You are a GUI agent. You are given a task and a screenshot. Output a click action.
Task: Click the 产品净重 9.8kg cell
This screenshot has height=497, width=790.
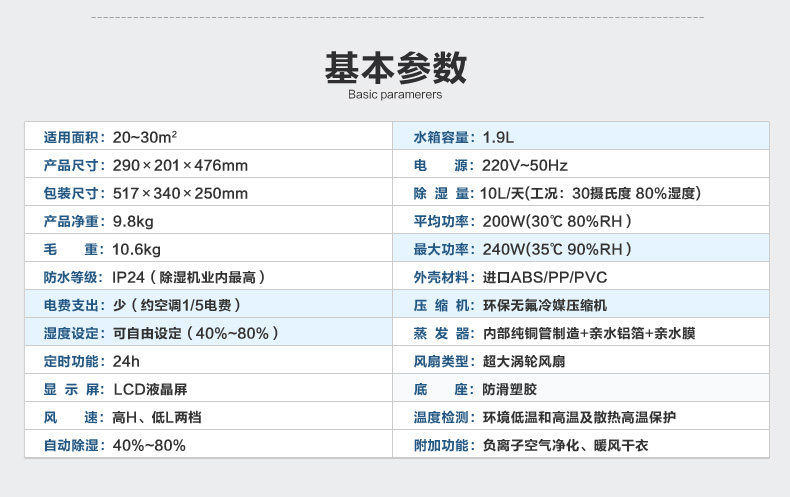coord(208,221)
